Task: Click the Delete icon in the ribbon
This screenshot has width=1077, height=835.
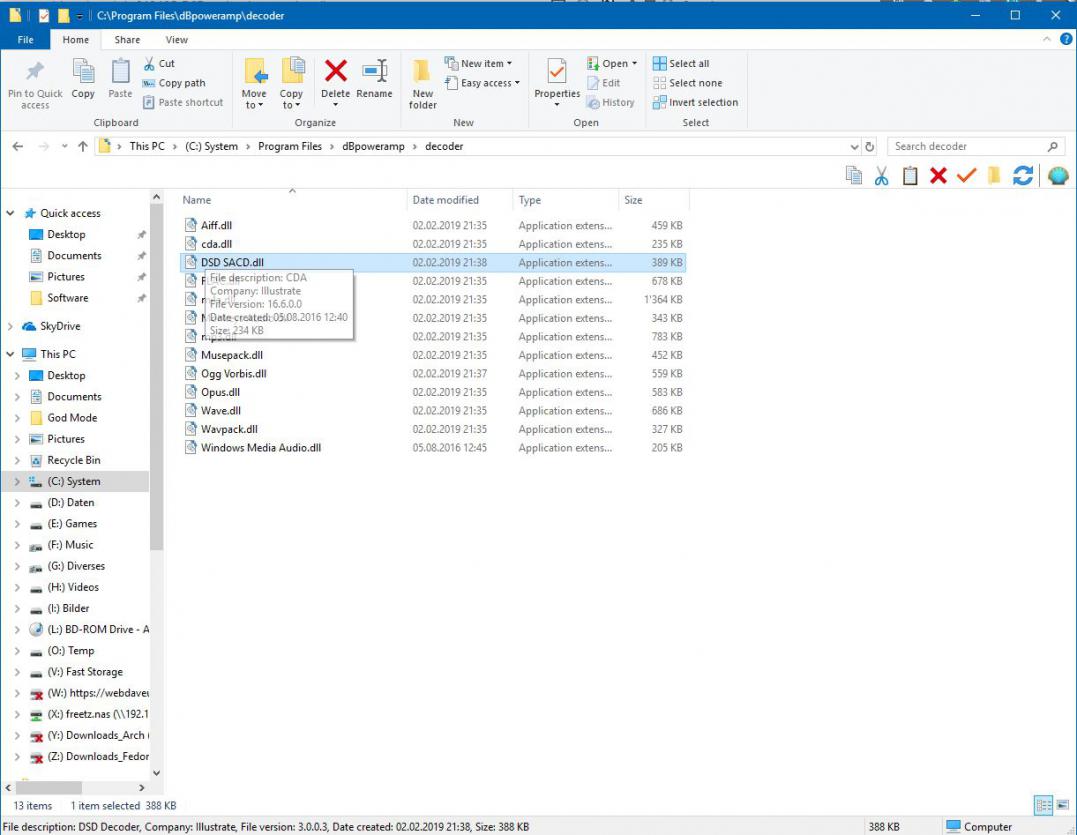Action: [x=336, y=80]
